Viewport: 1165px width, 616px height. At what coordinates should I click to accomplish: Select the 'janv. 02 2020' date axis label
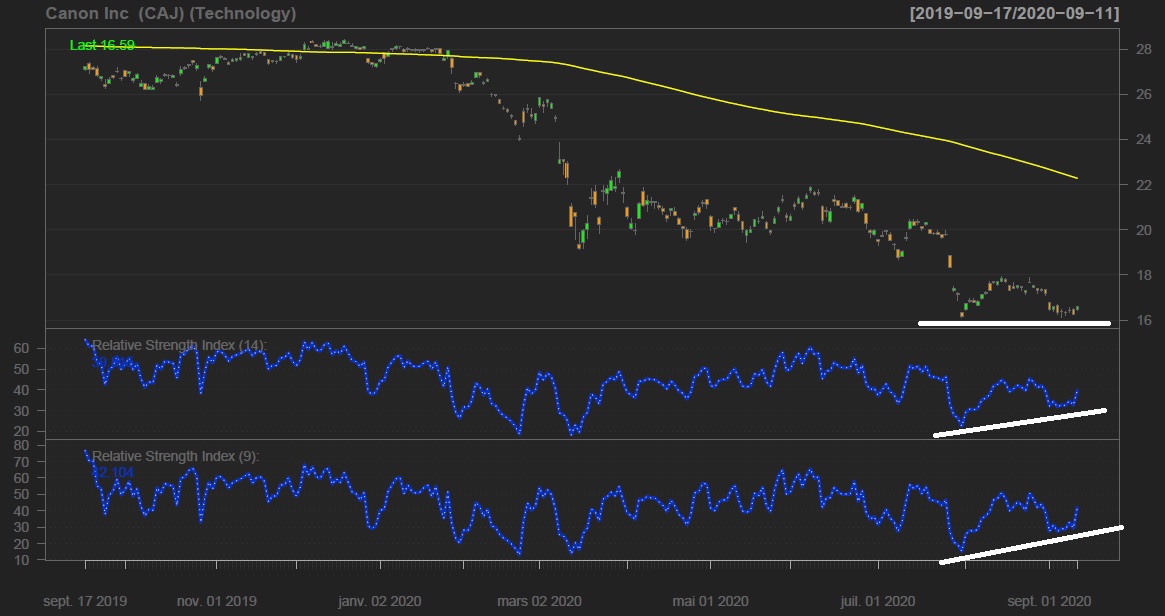[x=378, y=601]
